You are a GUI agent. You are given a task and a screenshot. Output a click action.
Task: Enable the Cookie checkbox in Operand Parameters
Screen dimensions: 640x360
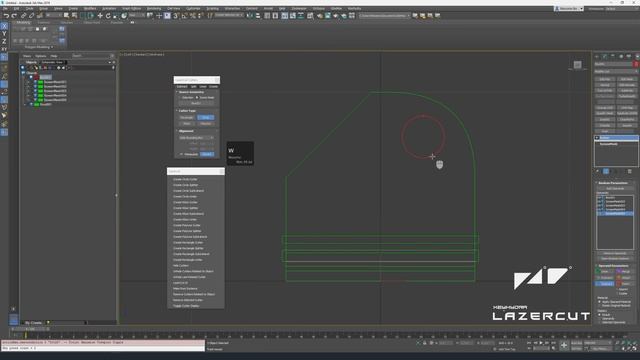pyautogui.click(x=617, y=293)
